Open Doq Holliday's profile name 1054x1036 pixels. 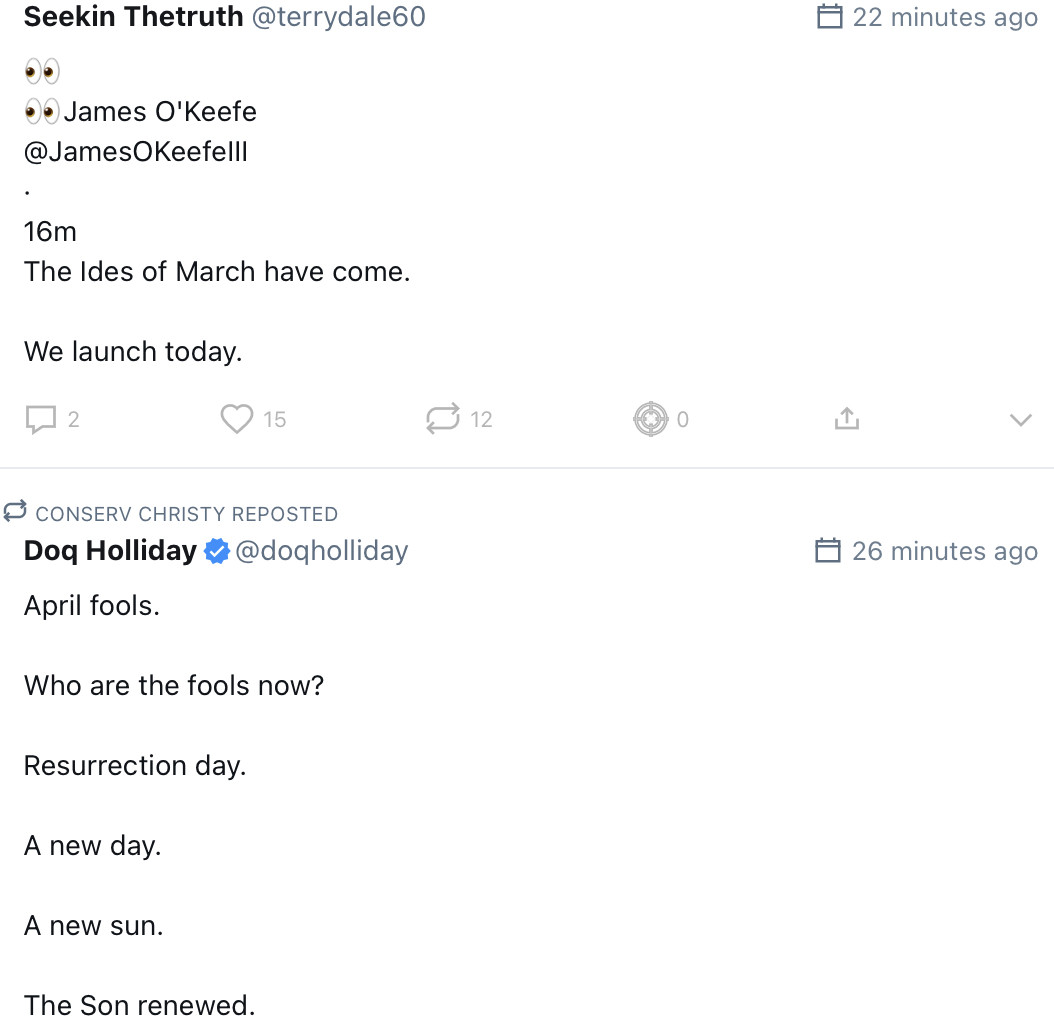point(110,551)
